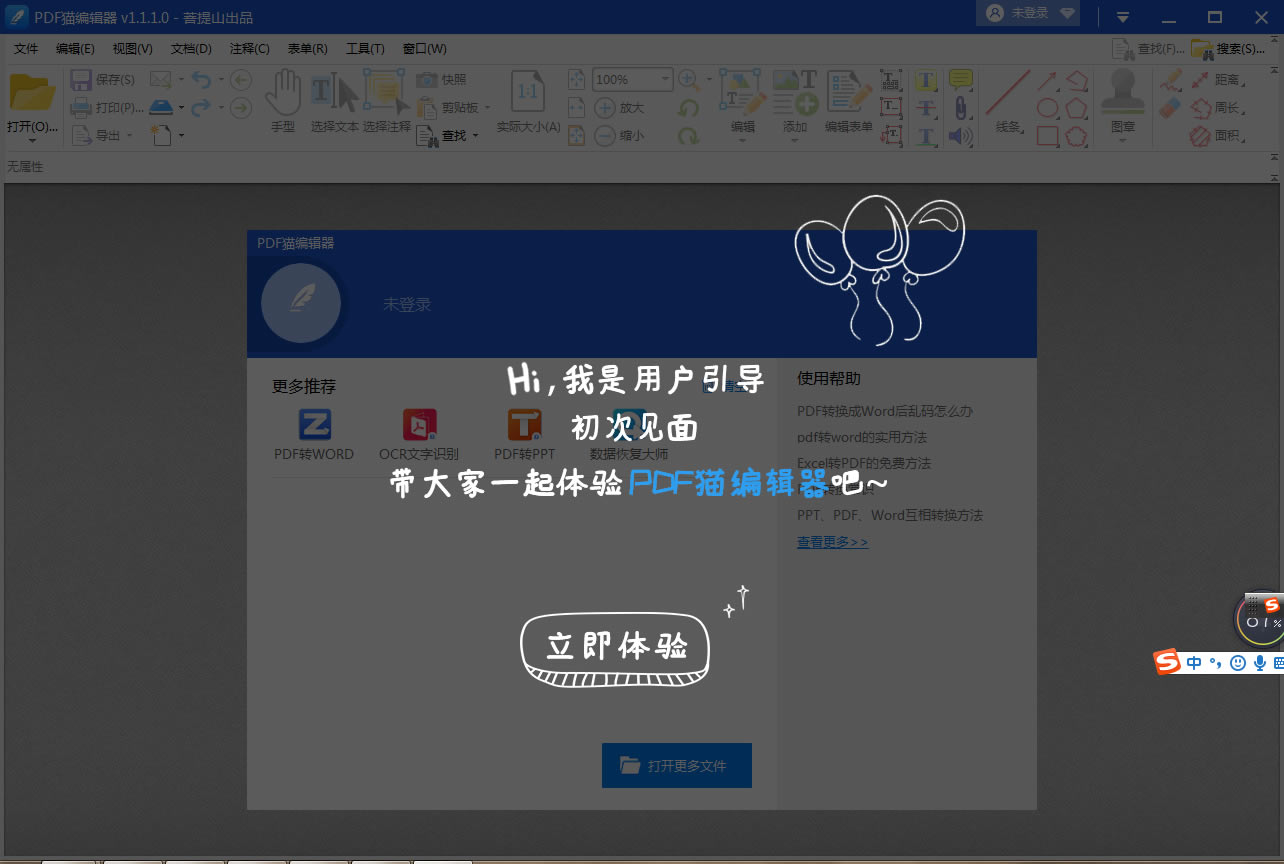This screenshot has width=1284, height=864.
Task: Open the 查看更多 link in 使用帮助
Action: click(x=832, y=541)
